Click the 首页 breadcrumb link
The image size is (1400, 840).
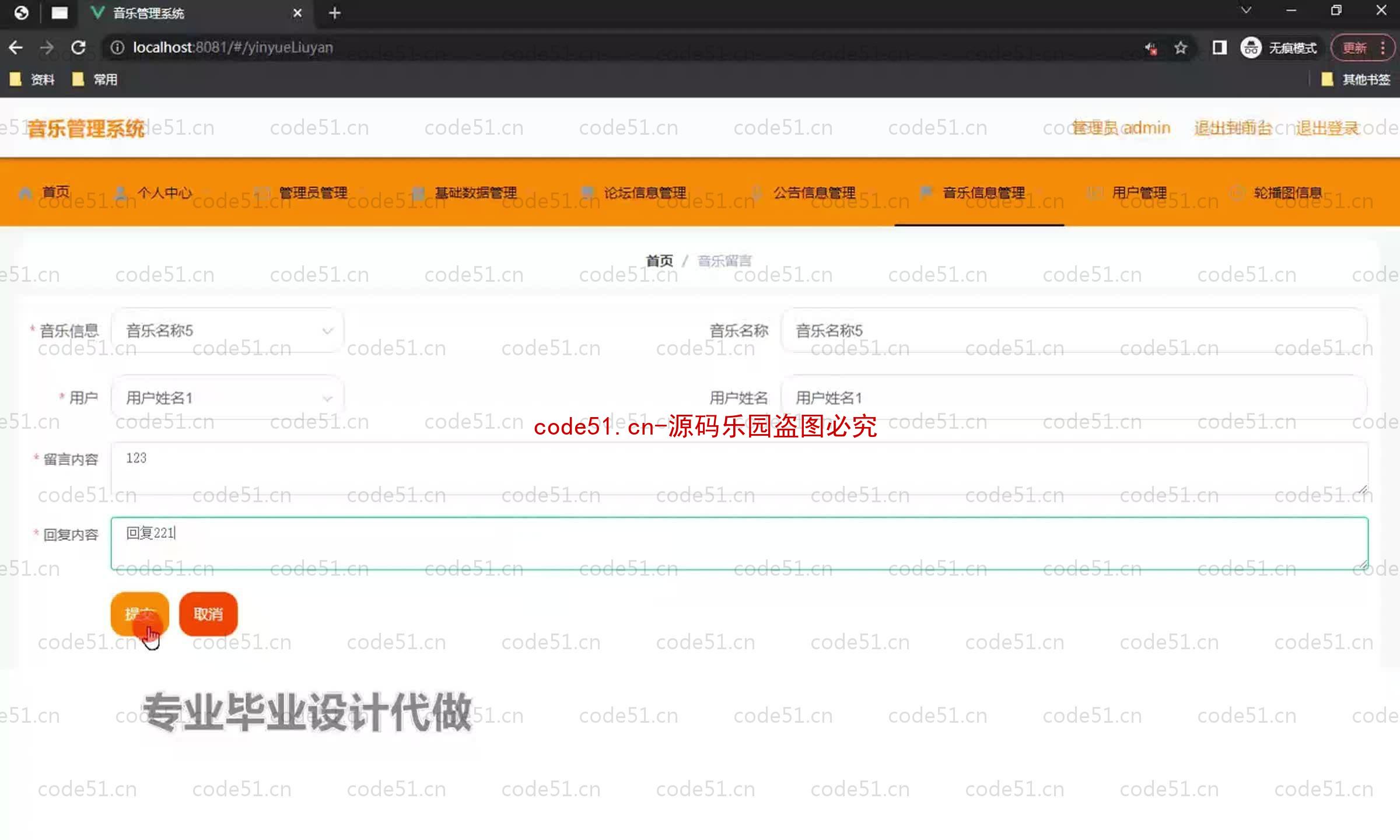coord(659,261)
